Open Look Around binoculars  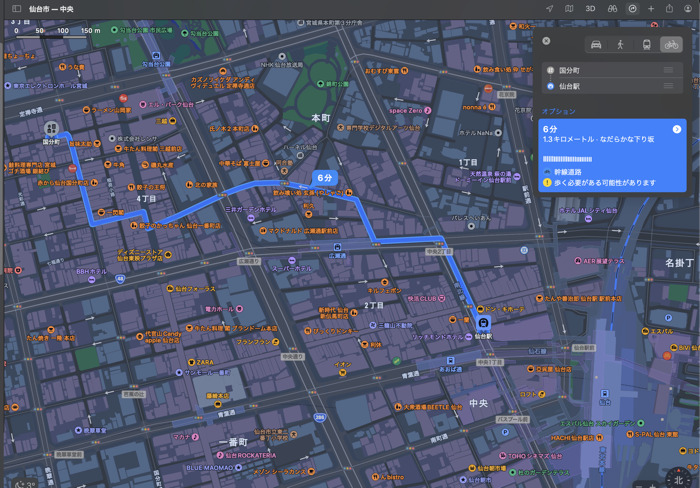point(612,8)
